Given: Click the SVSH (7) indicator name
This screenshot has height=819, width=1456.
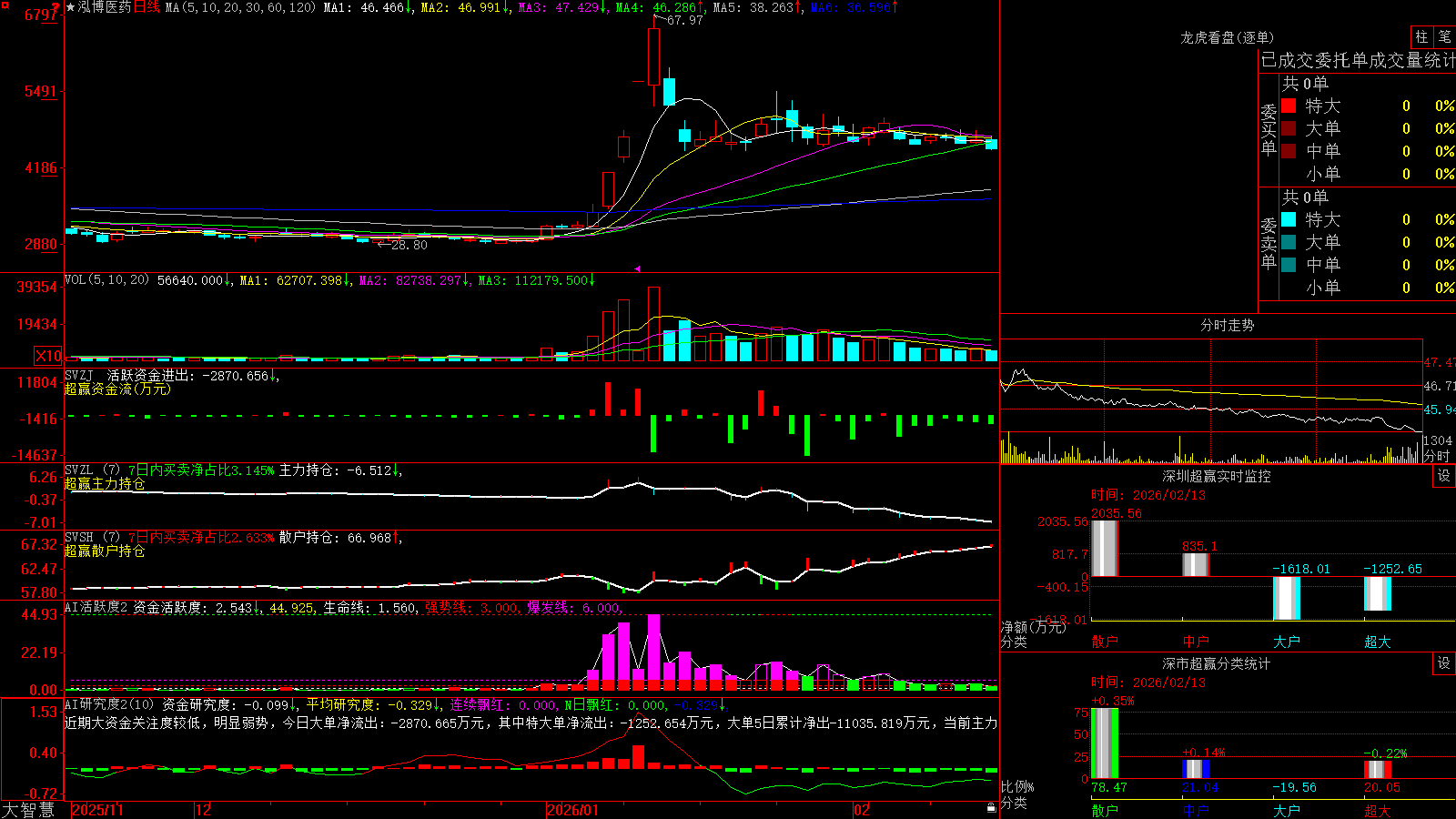Looking at the screenshot, I should coord(92,538).
